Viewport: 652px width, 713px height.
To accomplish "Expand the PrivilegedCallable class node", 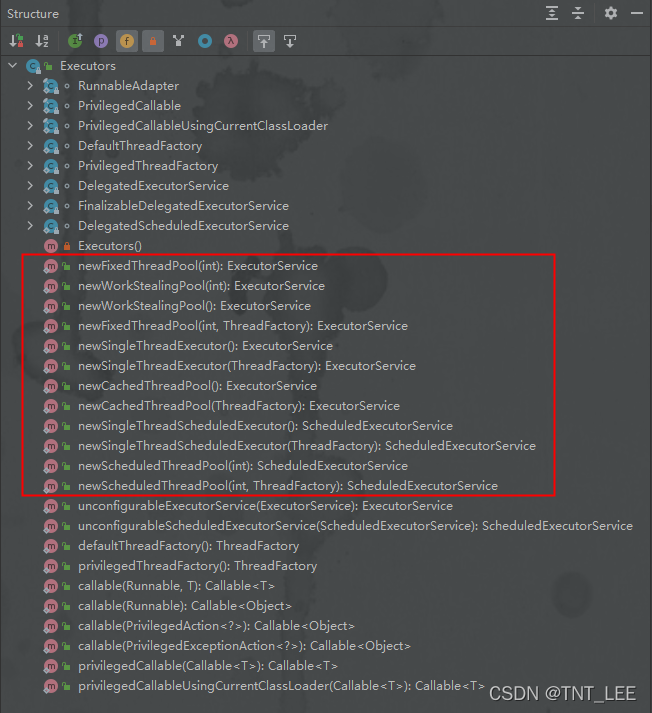I will click(x=30, y=105).
